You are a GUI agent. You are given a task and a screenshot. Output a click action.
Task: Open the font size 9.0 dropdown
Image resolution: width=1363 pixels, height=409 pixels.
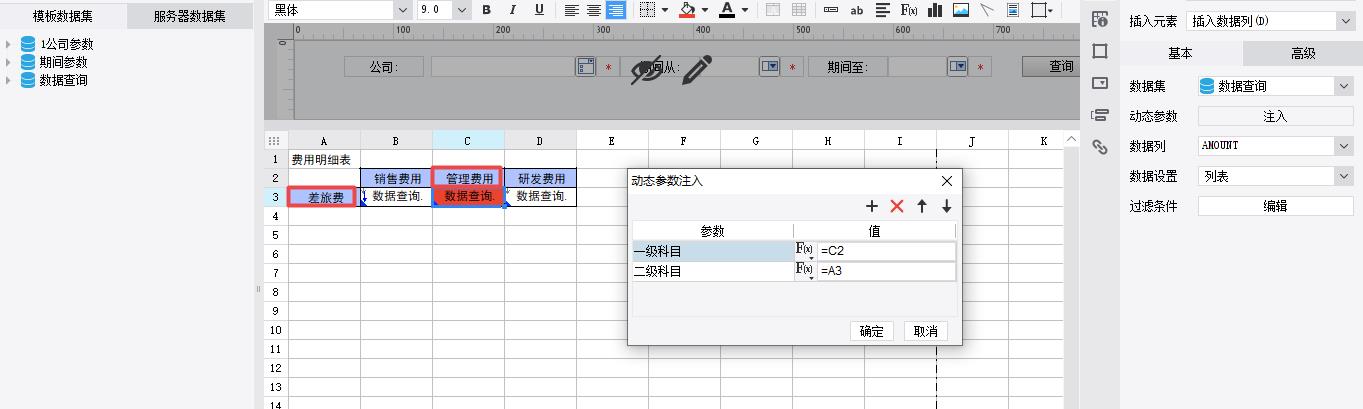[x=462, y=10]
